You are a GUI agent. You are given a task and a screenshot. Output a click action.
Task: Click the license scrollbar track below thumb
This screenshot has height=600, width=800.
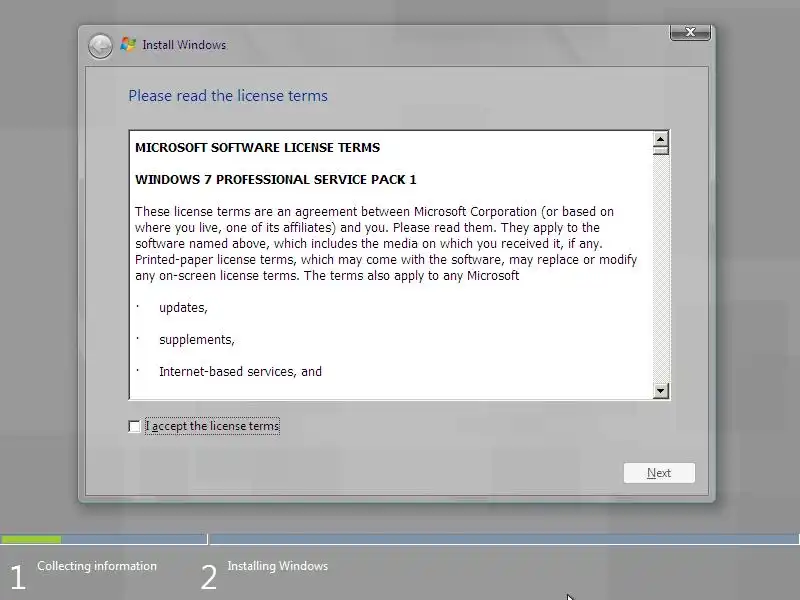point(661,269)
